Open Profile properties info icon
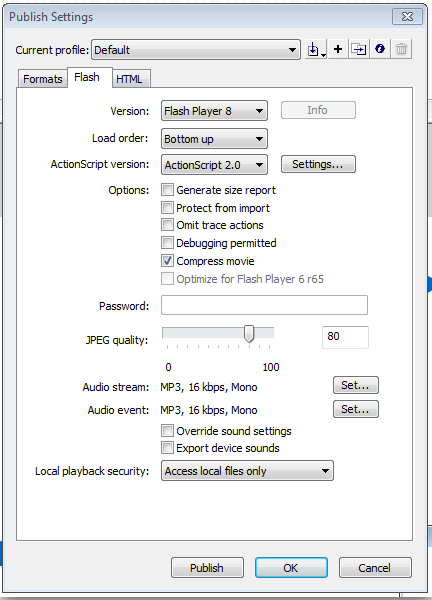The width and height of the screenshot is (432, 600). point(380,49)
